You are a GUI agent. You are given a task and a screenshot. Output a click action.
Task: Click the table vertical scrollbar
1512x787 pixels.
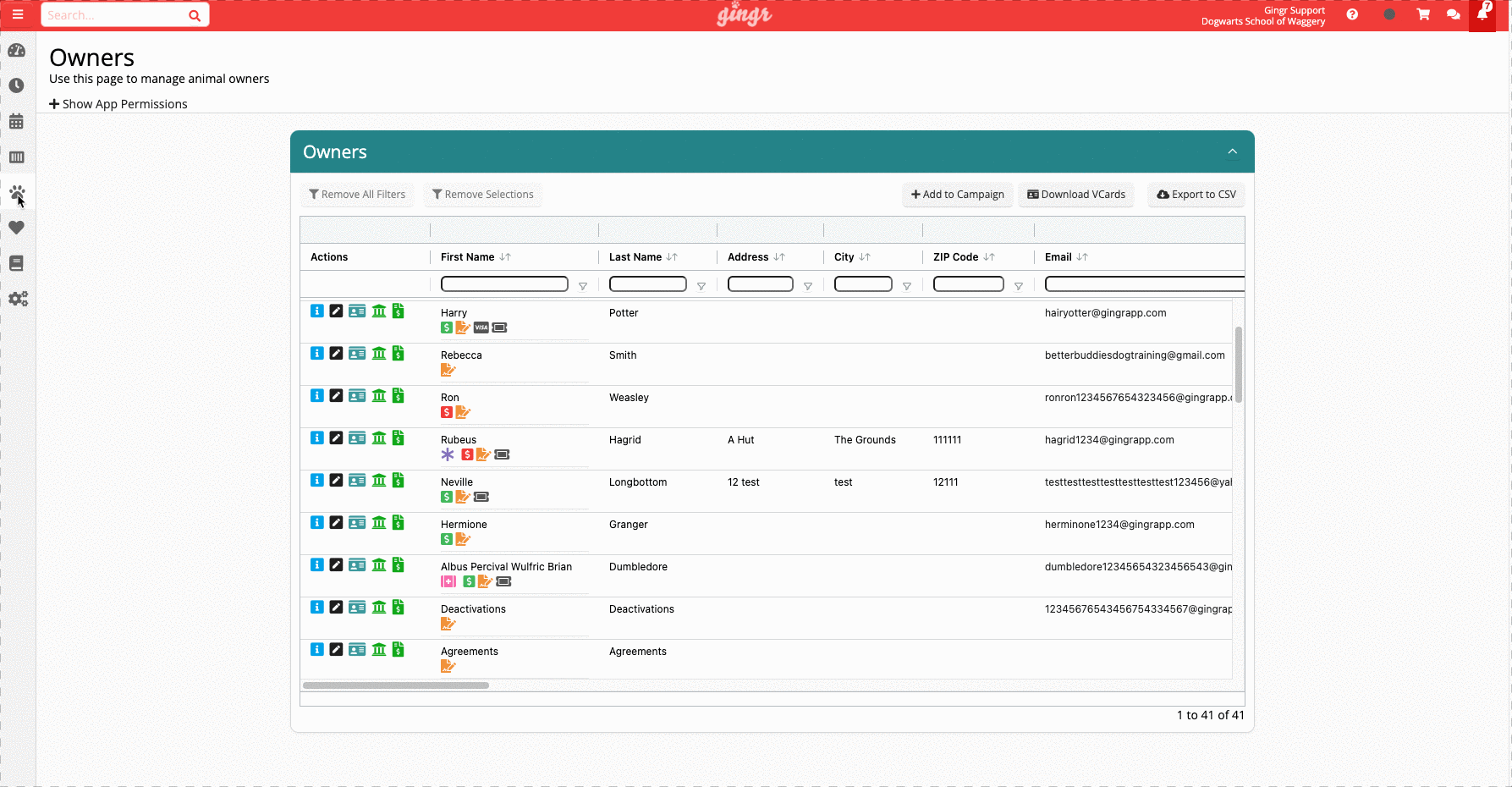tap(1239, 365)
